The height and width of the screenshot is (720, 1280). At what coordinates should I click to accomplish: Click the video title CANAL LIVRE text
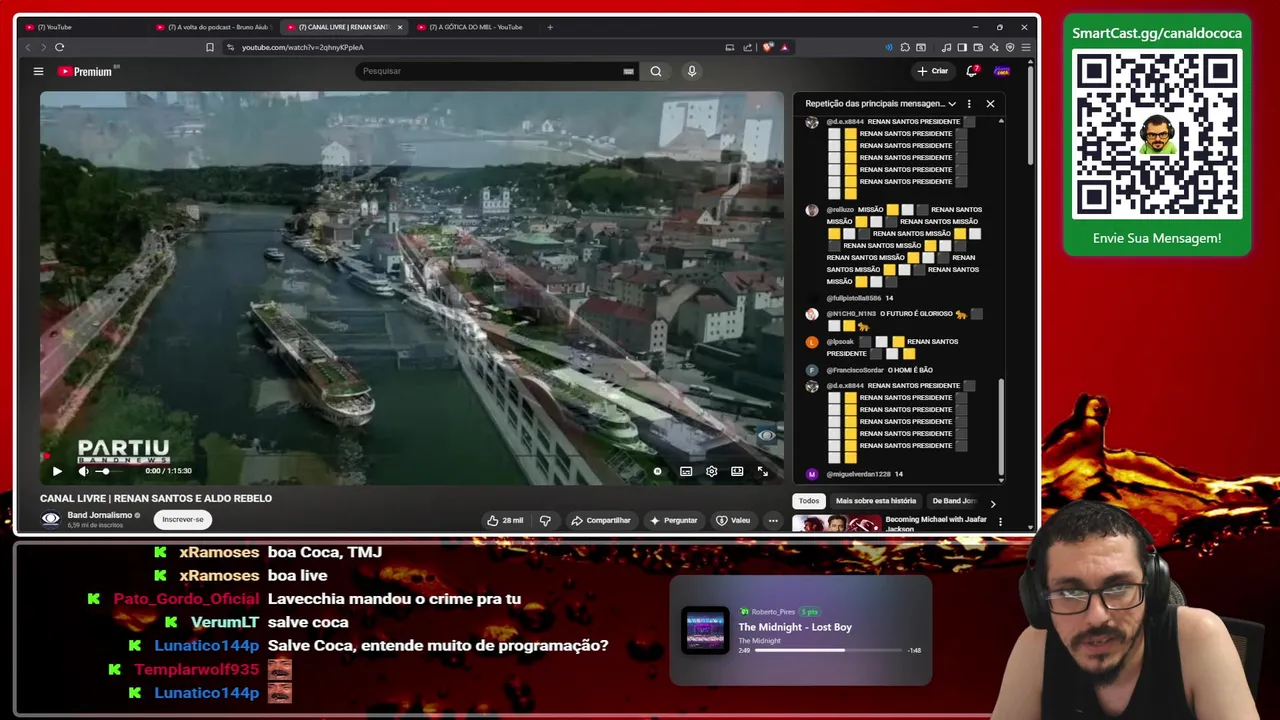coord(156,498)
